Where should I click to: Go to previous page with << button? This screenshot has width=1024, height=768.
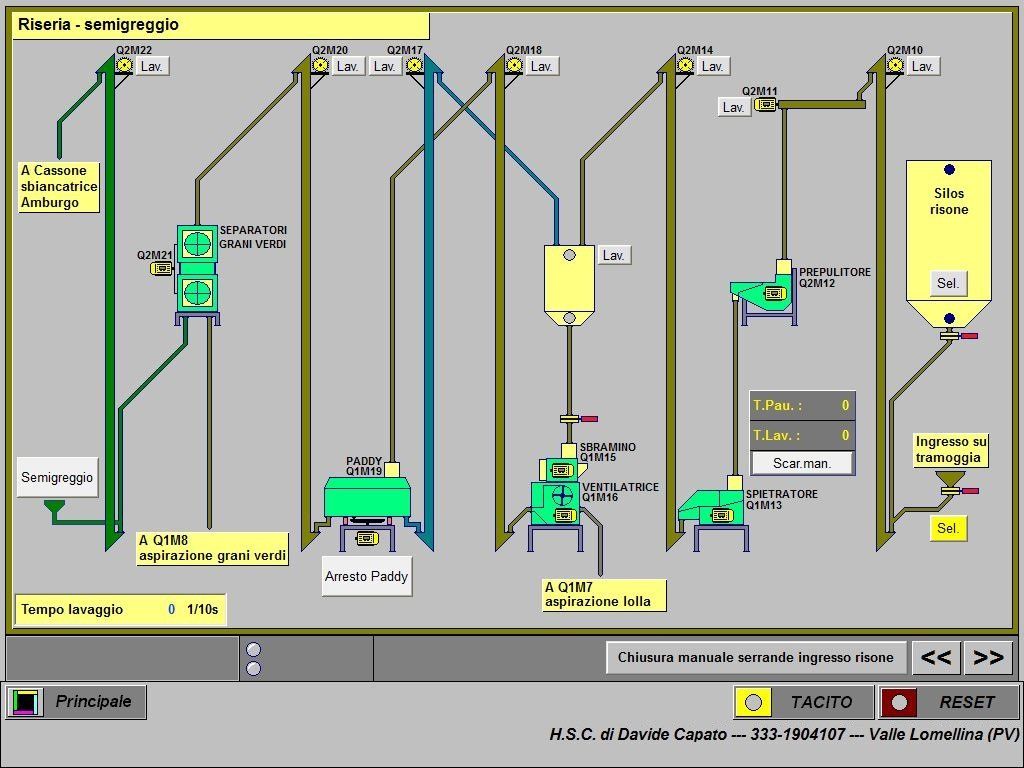936,658
